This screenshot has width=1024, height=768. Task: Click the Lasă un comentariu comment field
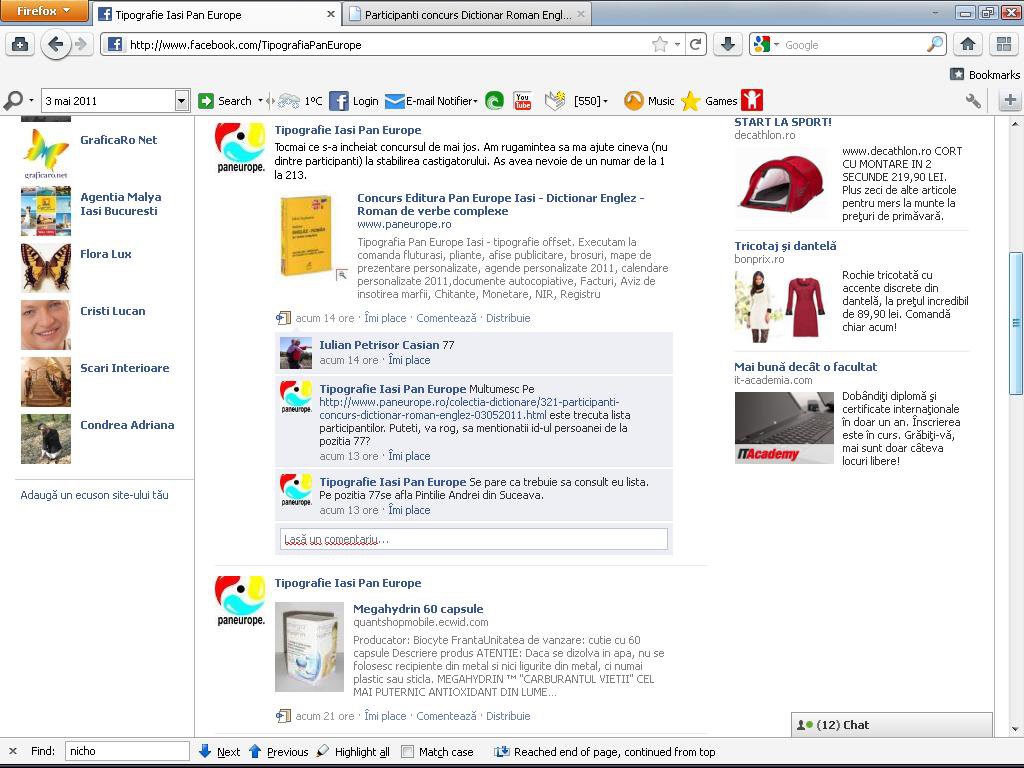[x=474, y=539]
